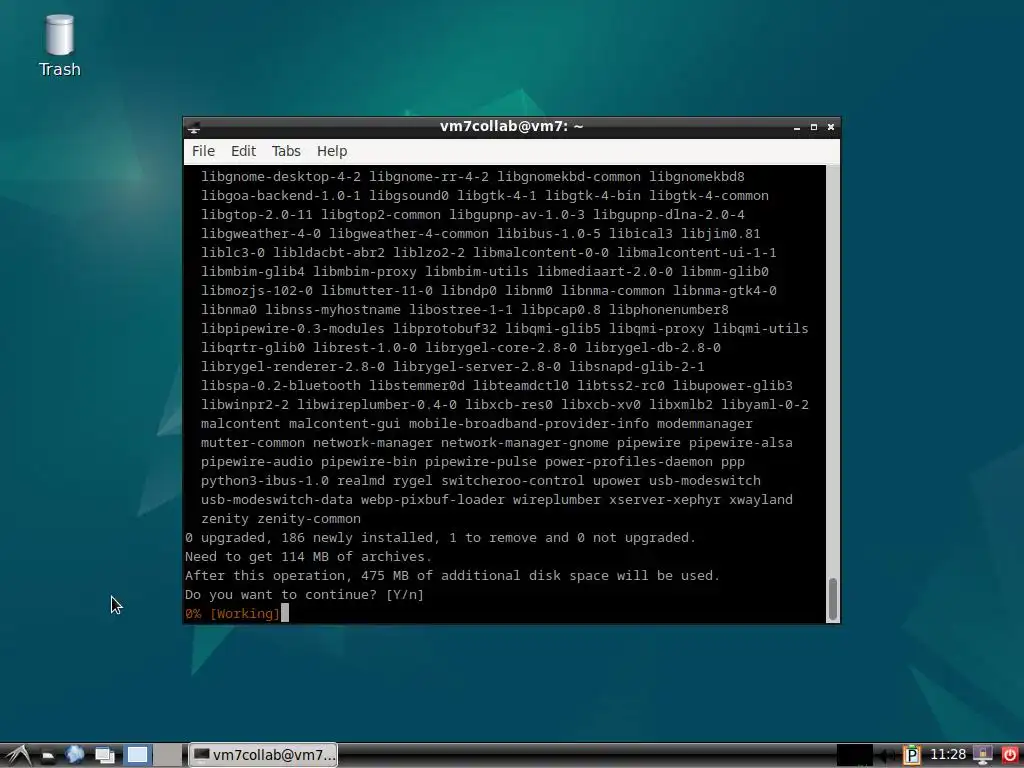Viewport: 1024px width, 768px height.
Task: Click the CPU usage monitor in tray
Action: 855,755
